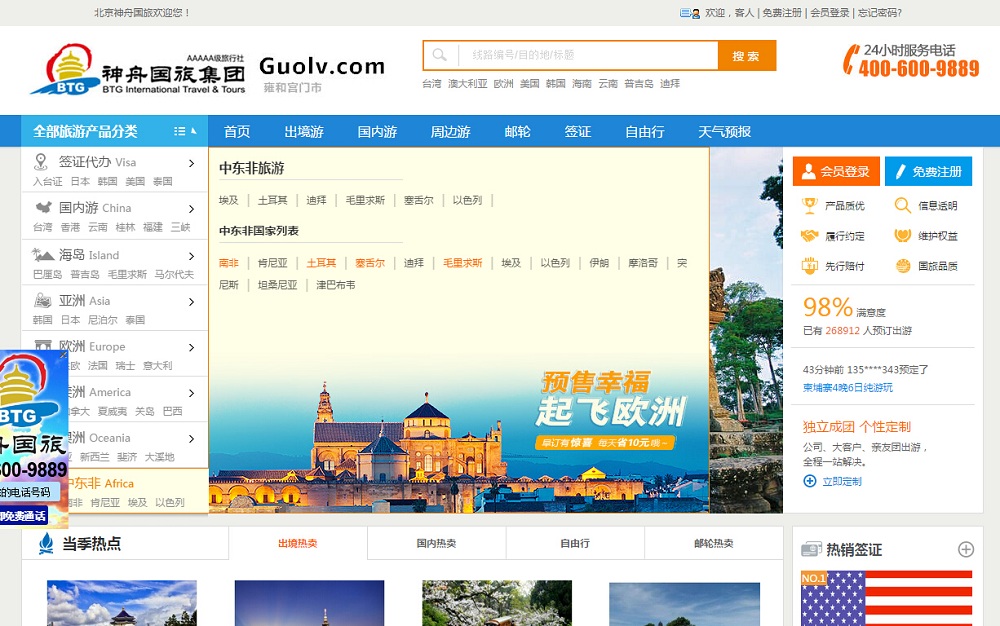
Task: Click the orange 搜索 button
Action: (746, 55)
